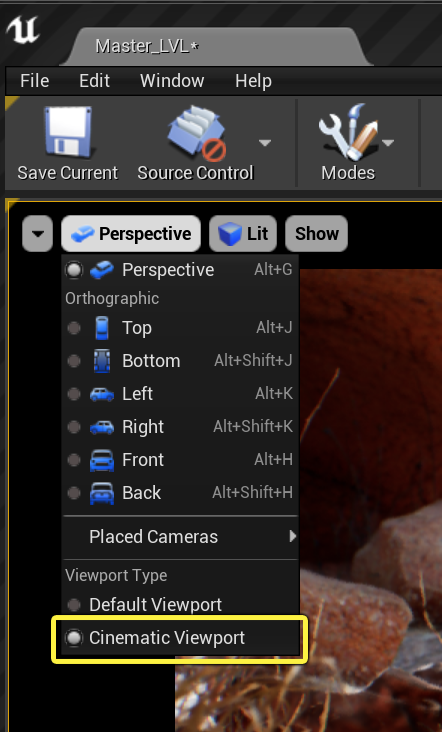
Task: Open the Modes dropdown arrow
Action: click(x=388, y=143)
